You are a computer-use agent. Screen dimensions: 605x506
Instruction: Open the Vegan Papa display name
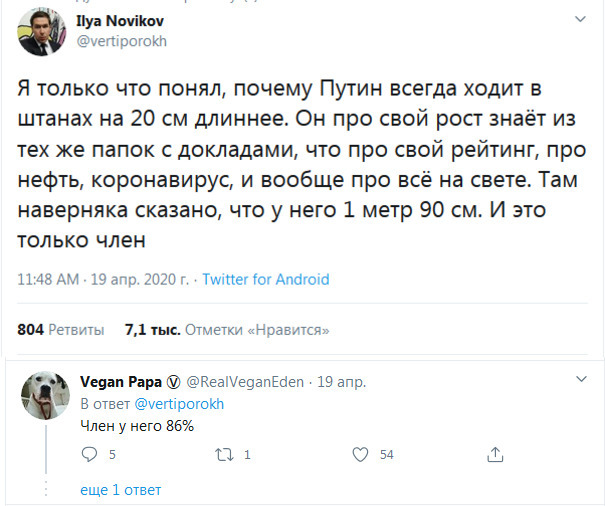(x=114, y=382)
